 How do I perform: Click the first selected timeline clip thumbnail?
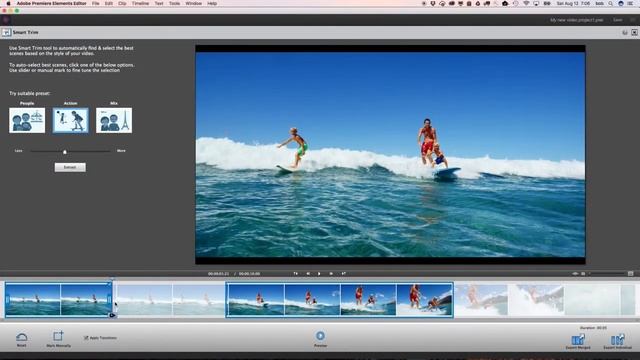33,300
